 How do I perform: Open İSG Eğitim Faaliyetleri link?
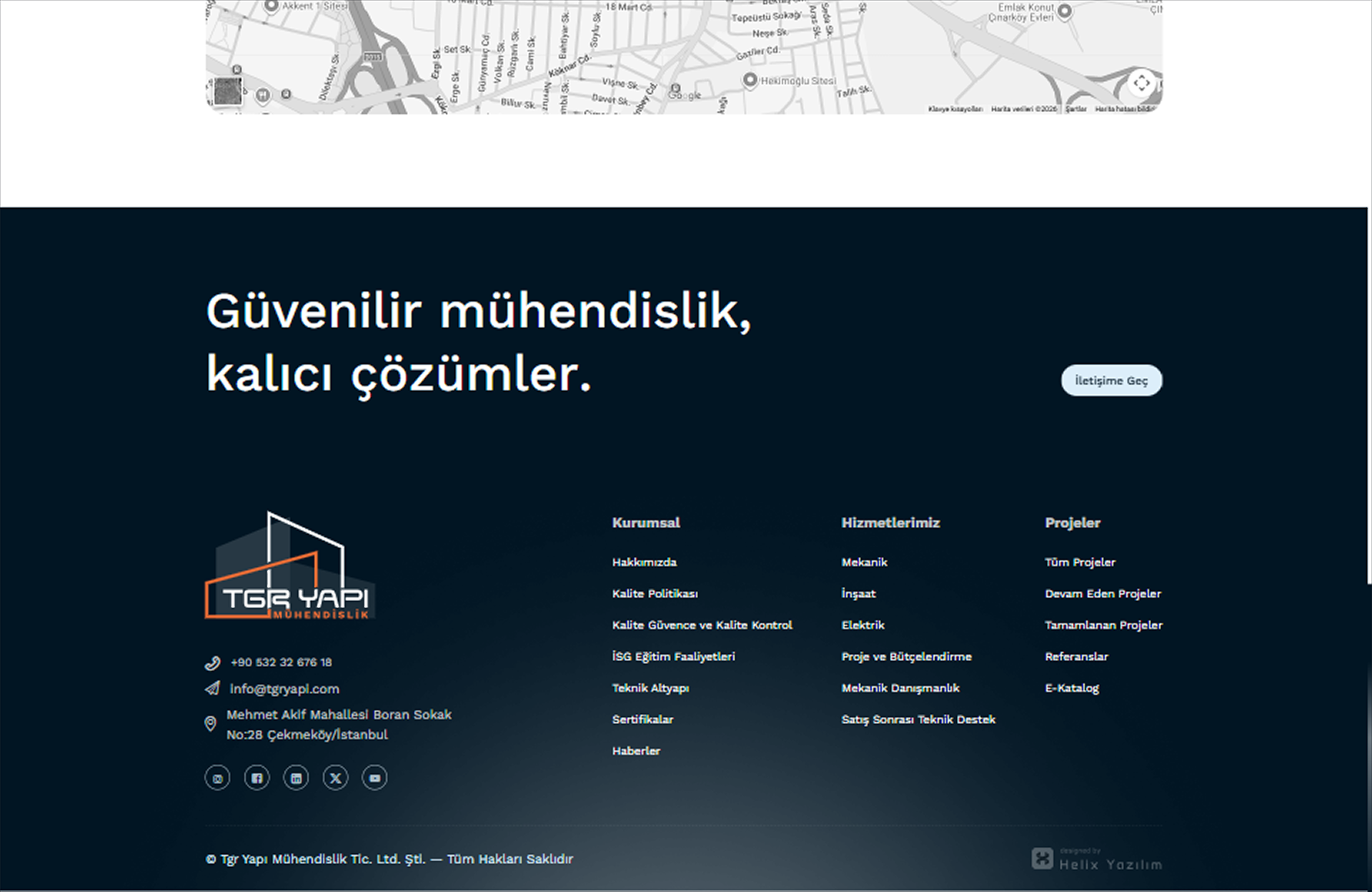click(673, 656)
